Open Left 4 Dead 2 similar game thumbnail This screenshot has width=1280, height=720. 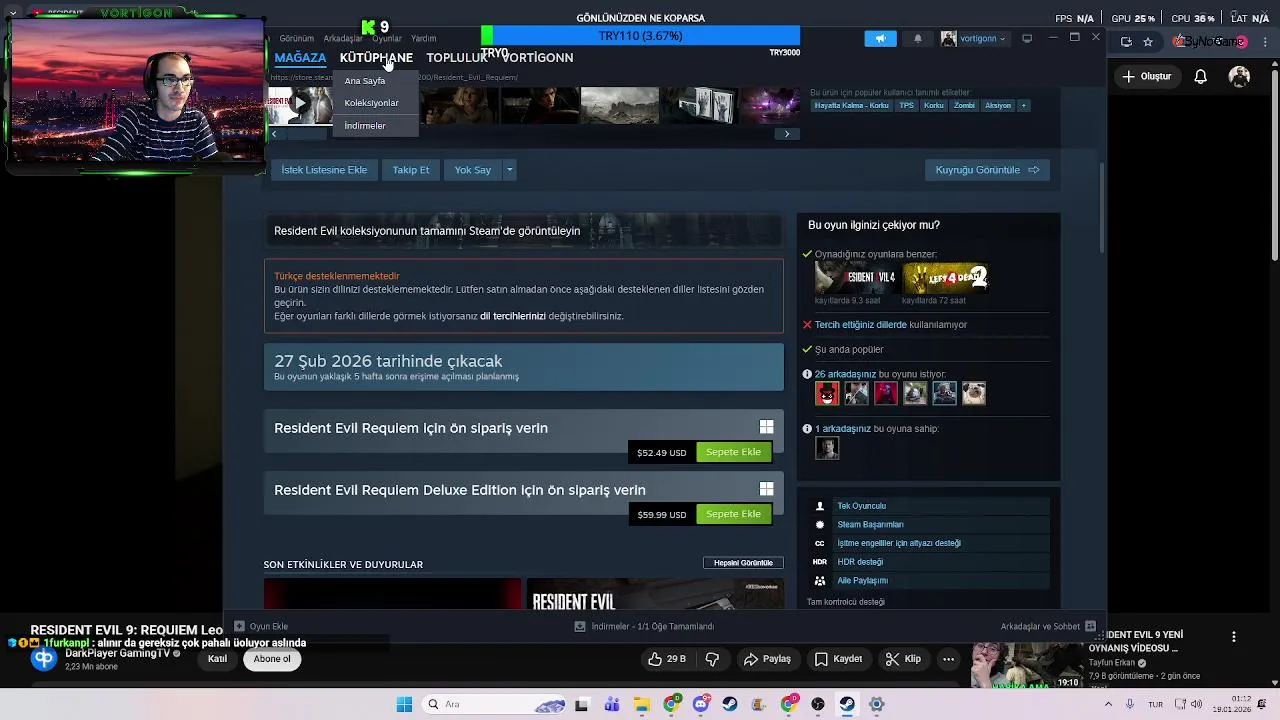[x=943, y=277]
